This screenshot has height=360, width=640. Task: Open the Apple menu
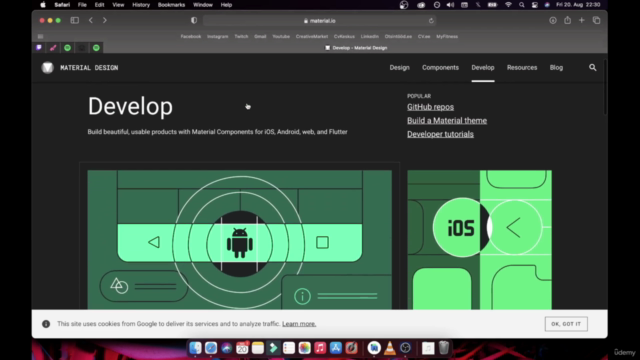coord(43,5)
